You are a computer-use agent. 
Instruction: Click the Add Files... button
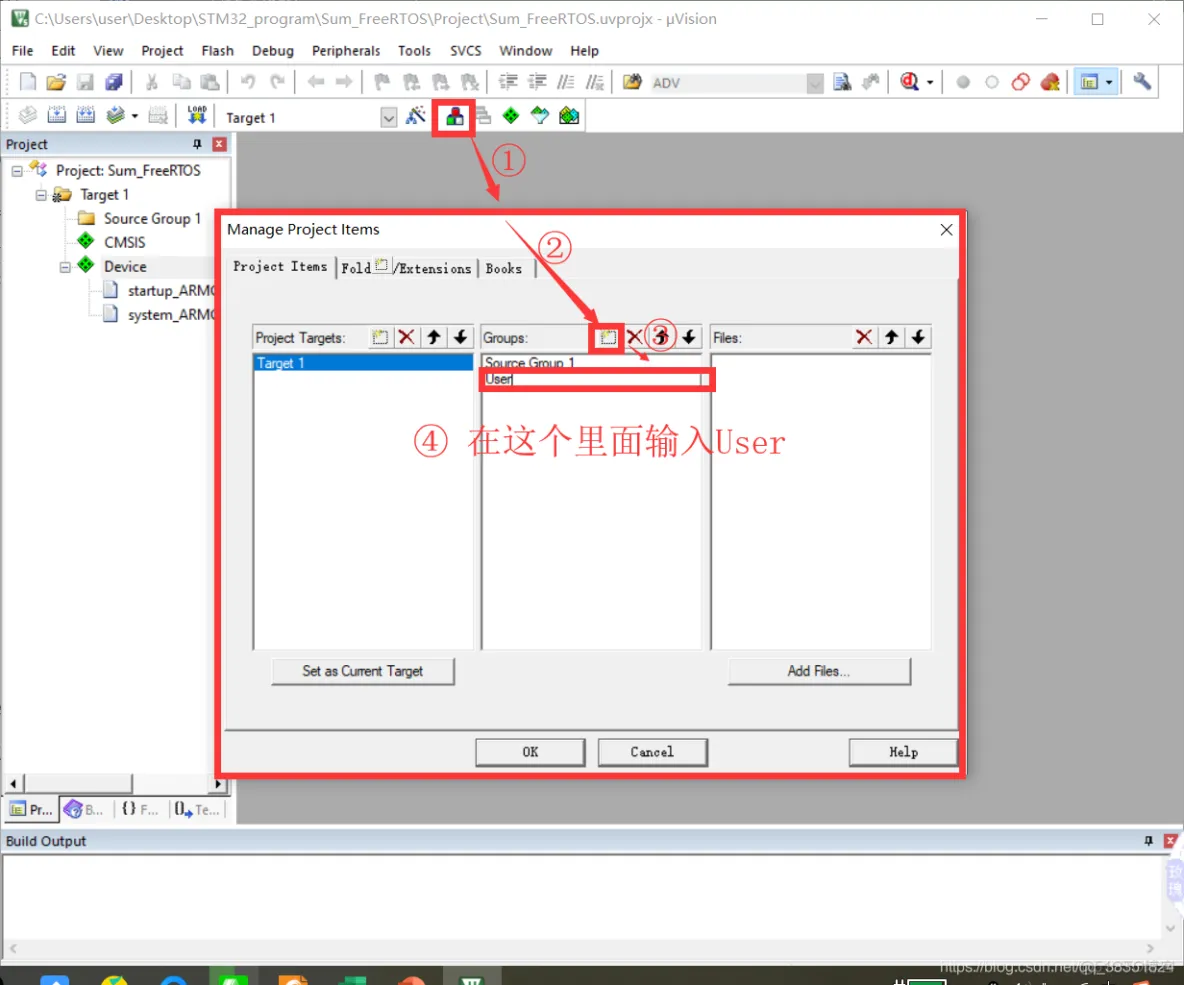[819, 671]
